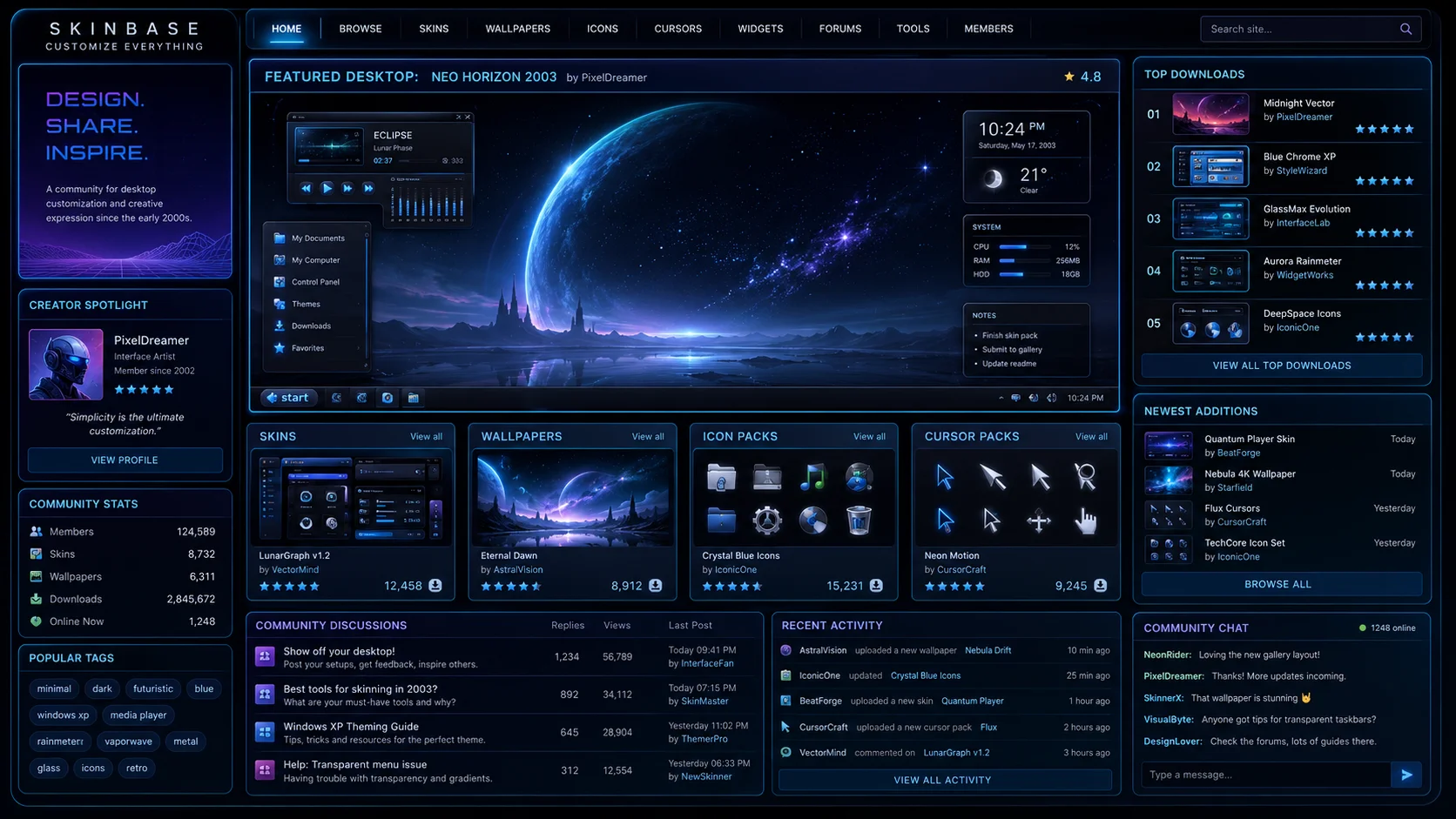Open Quantum Player Skin in Newest Additions
This screenshot has width=1456, height=819.
pyautogui.click(x=1250, y=439)
